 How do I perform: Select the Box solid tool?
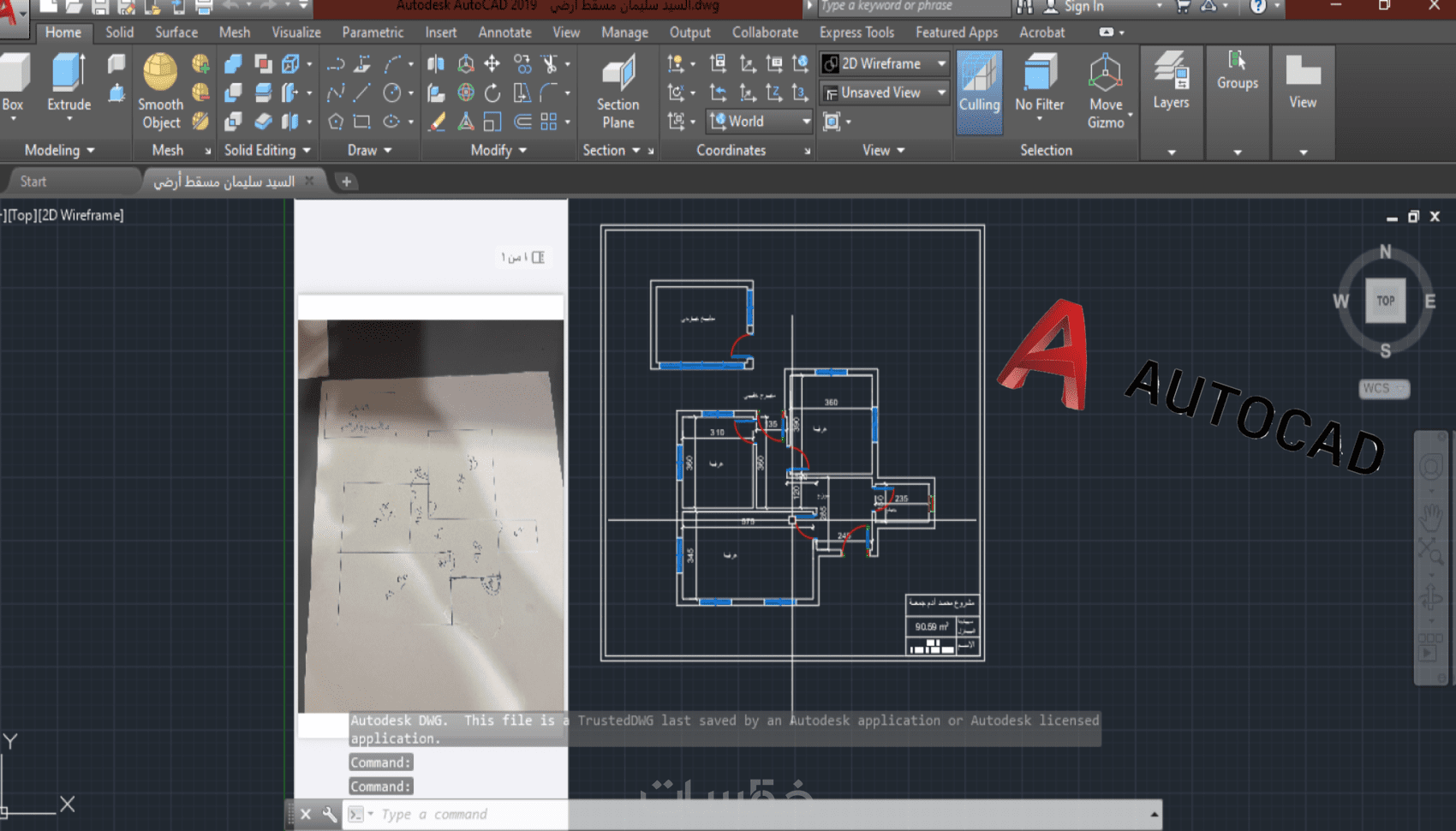click(x=14, y=84)
